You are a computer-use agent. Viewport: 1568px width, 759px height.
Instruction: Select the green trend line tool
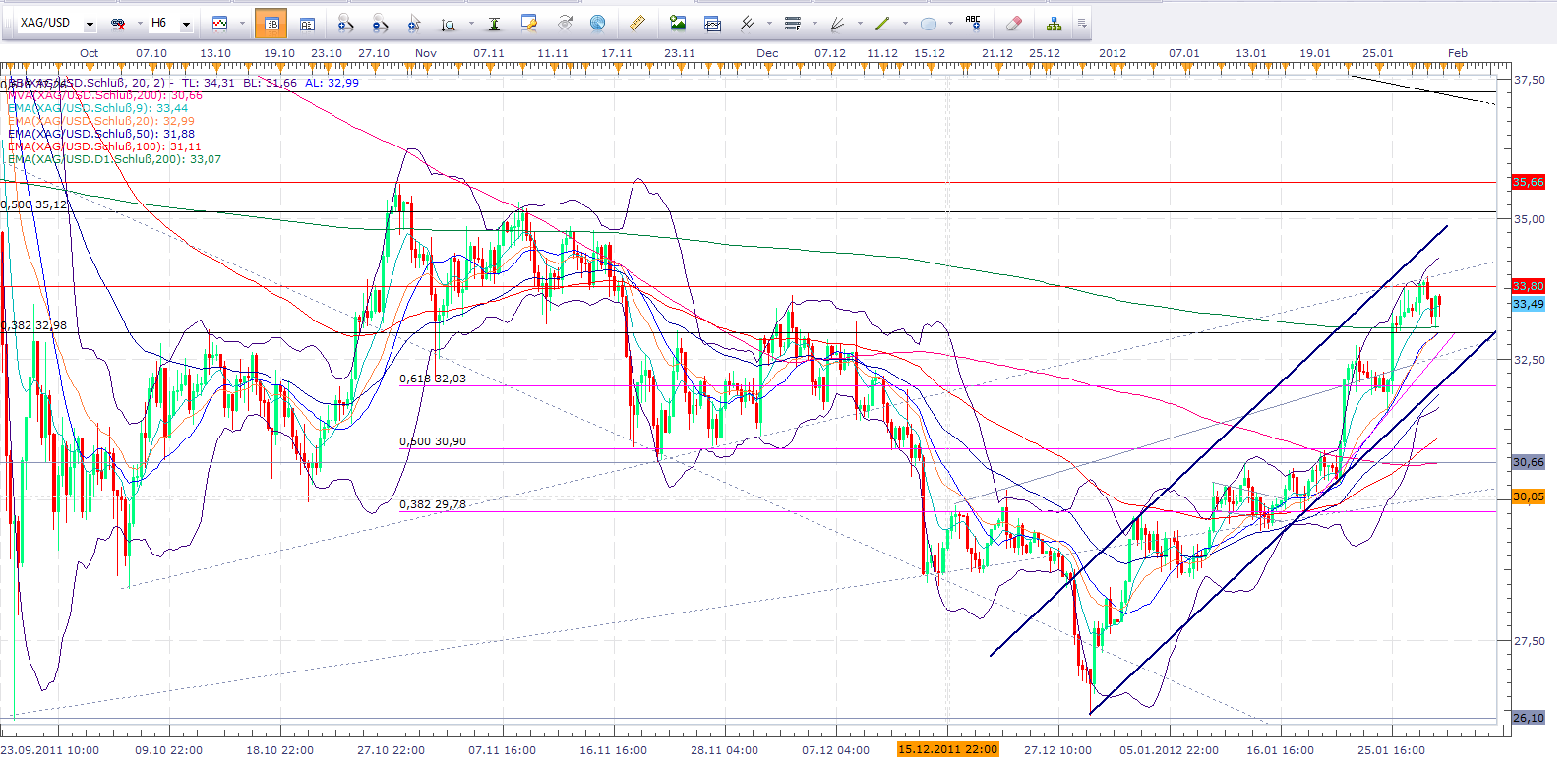(882, 23)
